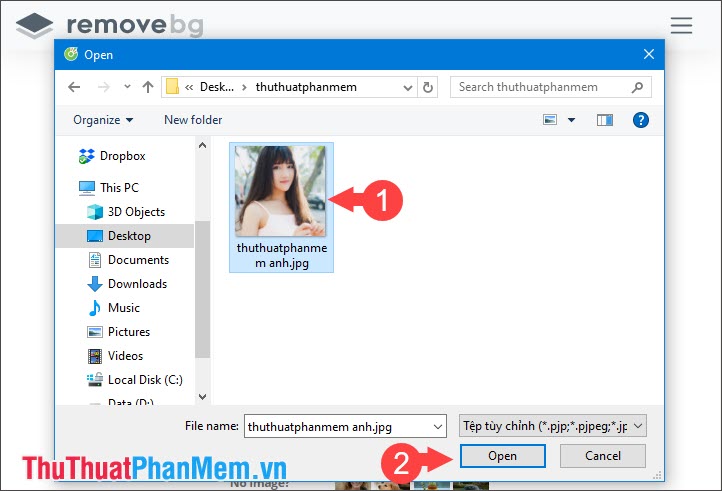Expand the address bar history dropdown

pyautogui.click(x=408, y=88)
